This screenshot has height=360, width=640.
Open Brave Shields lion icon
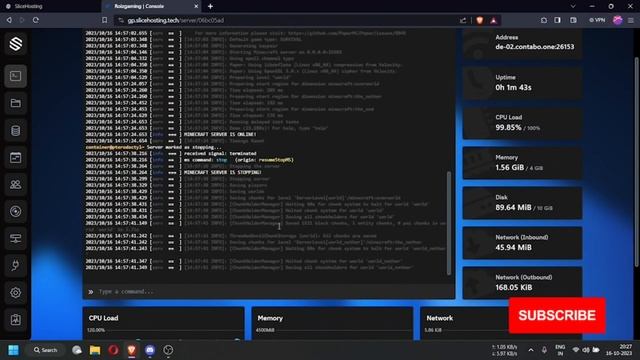(x=480, y=20)
